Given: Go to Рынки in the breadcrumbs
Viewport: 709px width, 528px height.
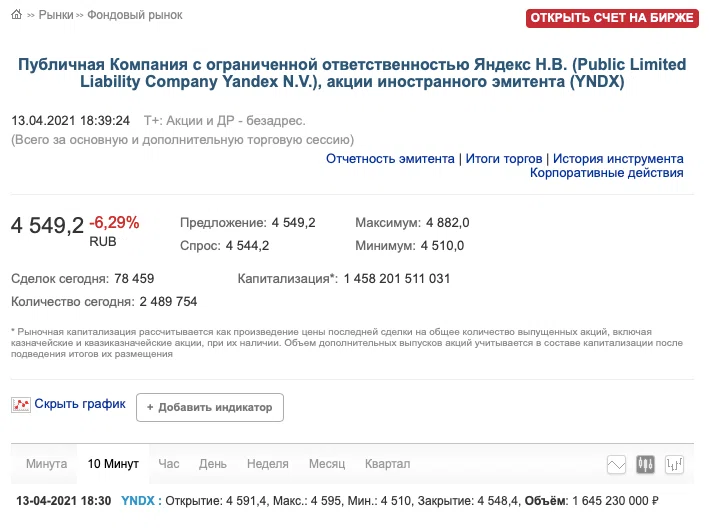Looking at the screenshot, I should 55,16.
